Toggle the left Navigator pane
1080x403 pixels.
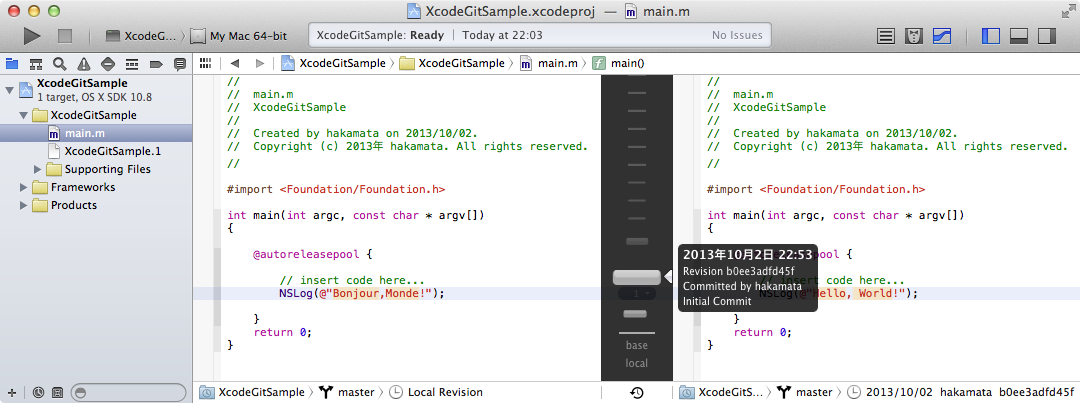coord(991,36)
